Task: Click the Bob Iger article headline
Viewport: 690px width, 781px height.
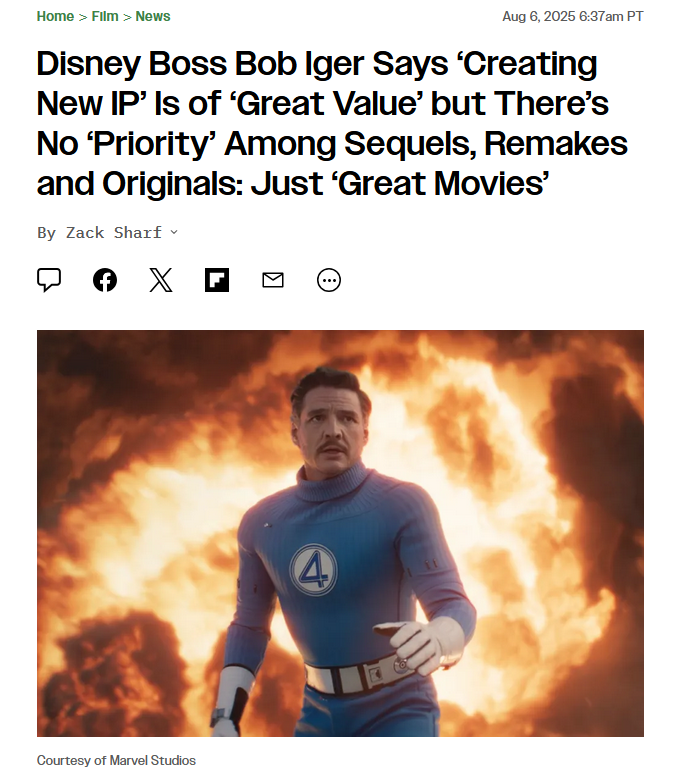Action: 332,124
